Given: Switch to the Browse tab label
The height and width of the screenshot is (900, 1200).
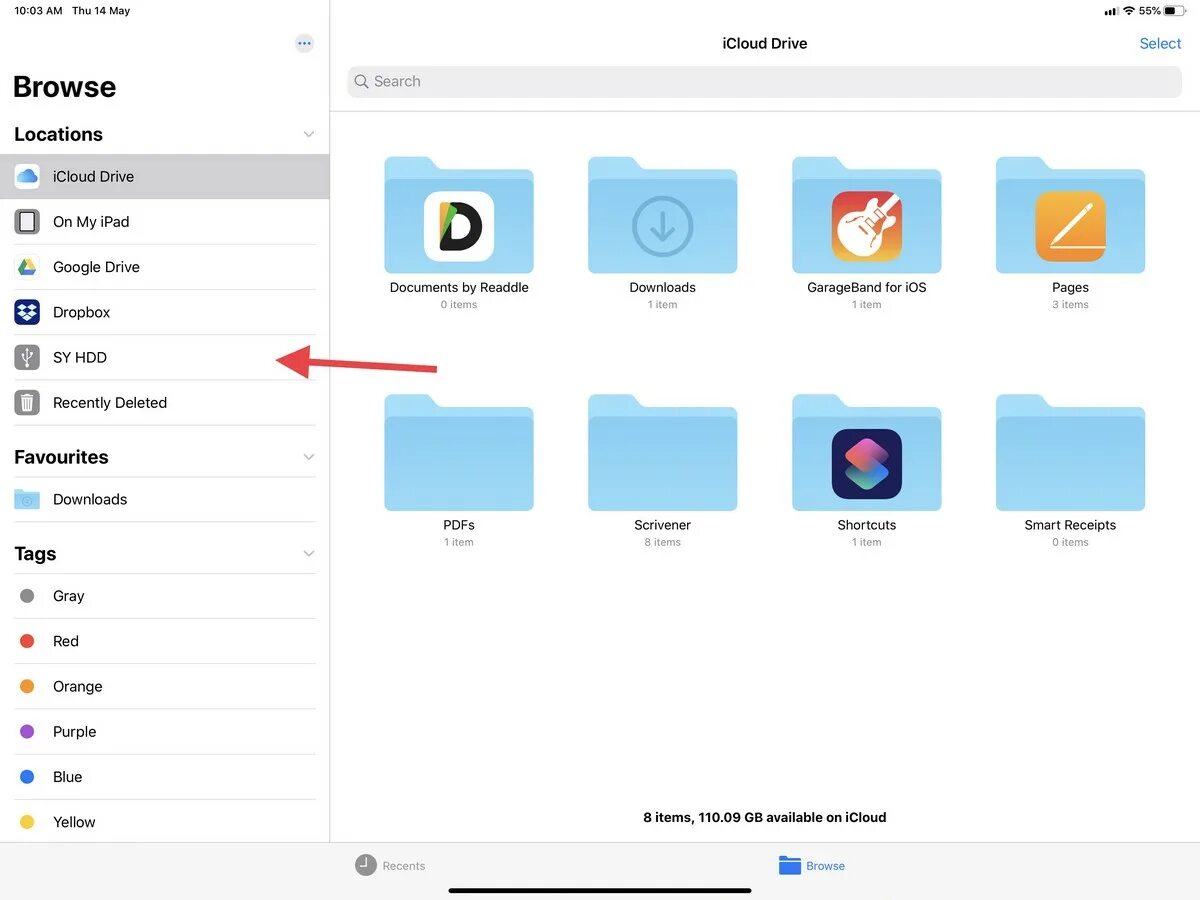Looking at the screenshot, I should 826,866.
